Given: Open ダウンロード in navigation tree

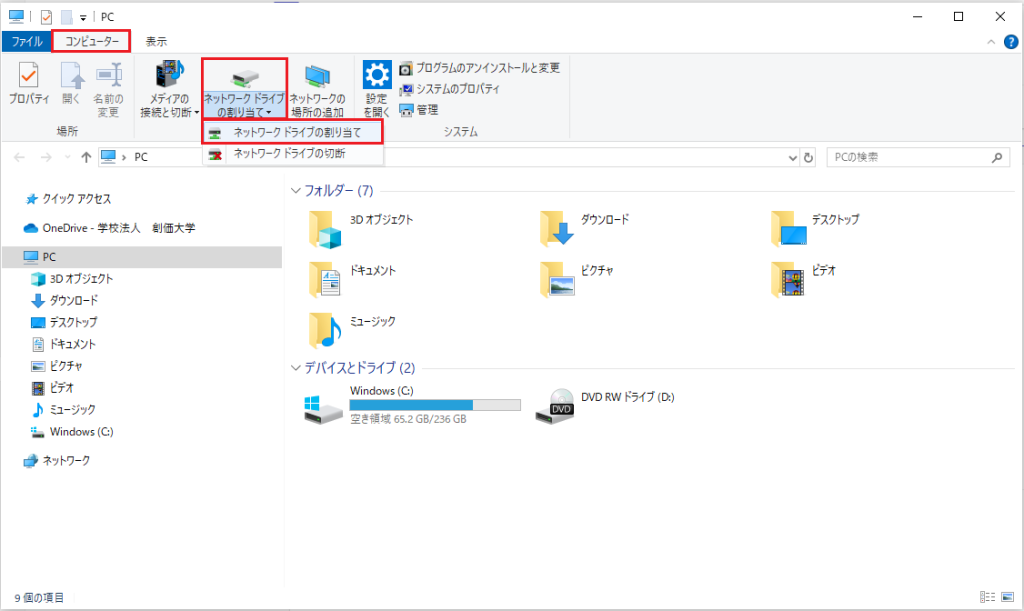Looking at the screenshot, I should pos(64,300).
